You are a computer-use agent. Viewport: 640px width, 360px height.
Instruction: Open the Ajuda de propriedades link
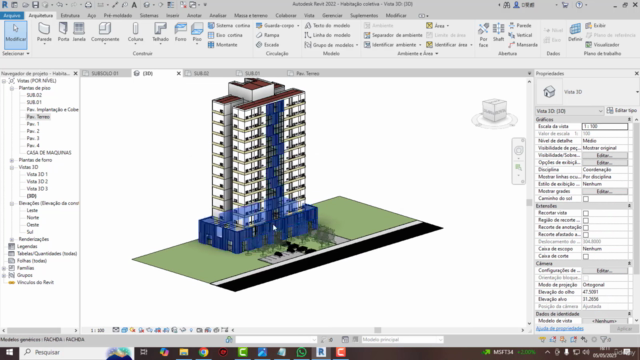560,329
